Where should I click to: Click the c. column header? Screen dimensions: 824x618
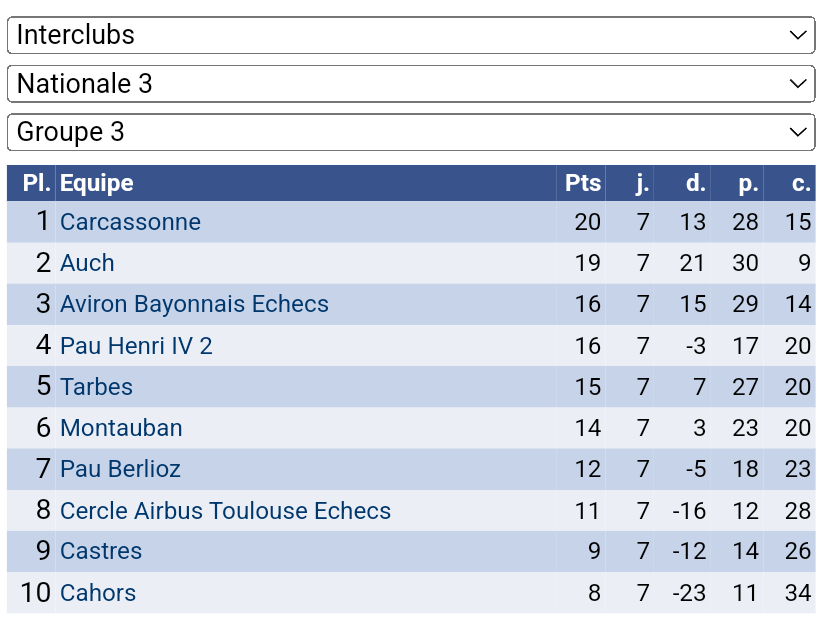pyautogui.click(x=800, y=183)
